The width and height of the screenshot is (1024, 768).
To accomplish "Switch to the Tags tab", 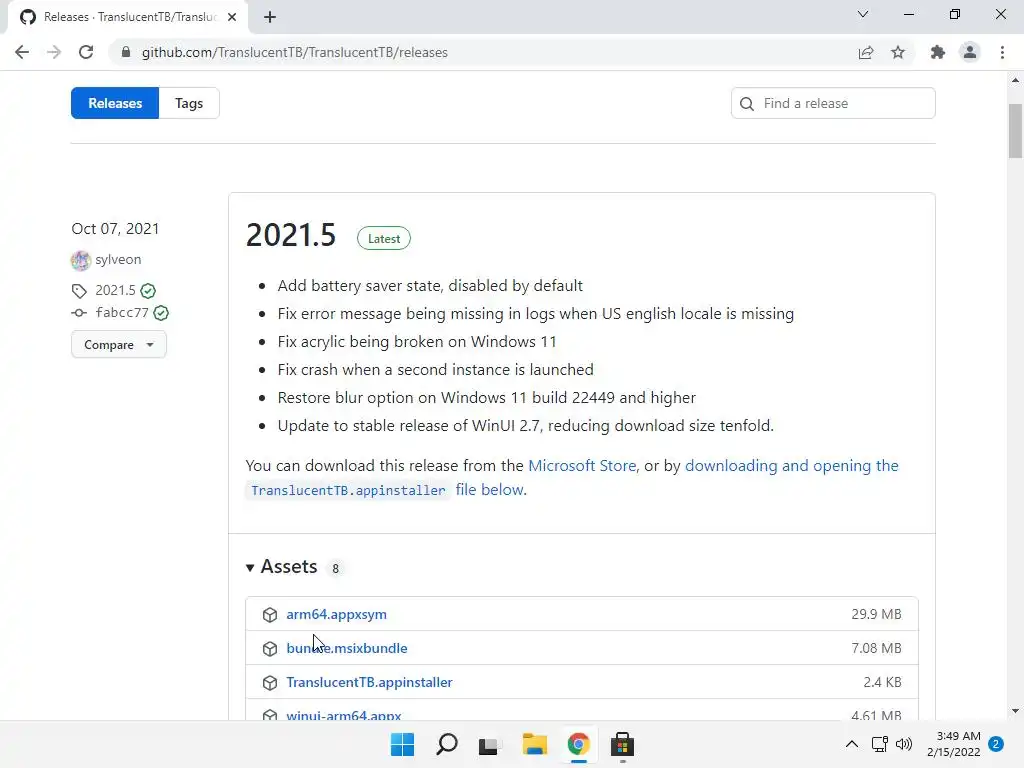I will tap(189, 103).
